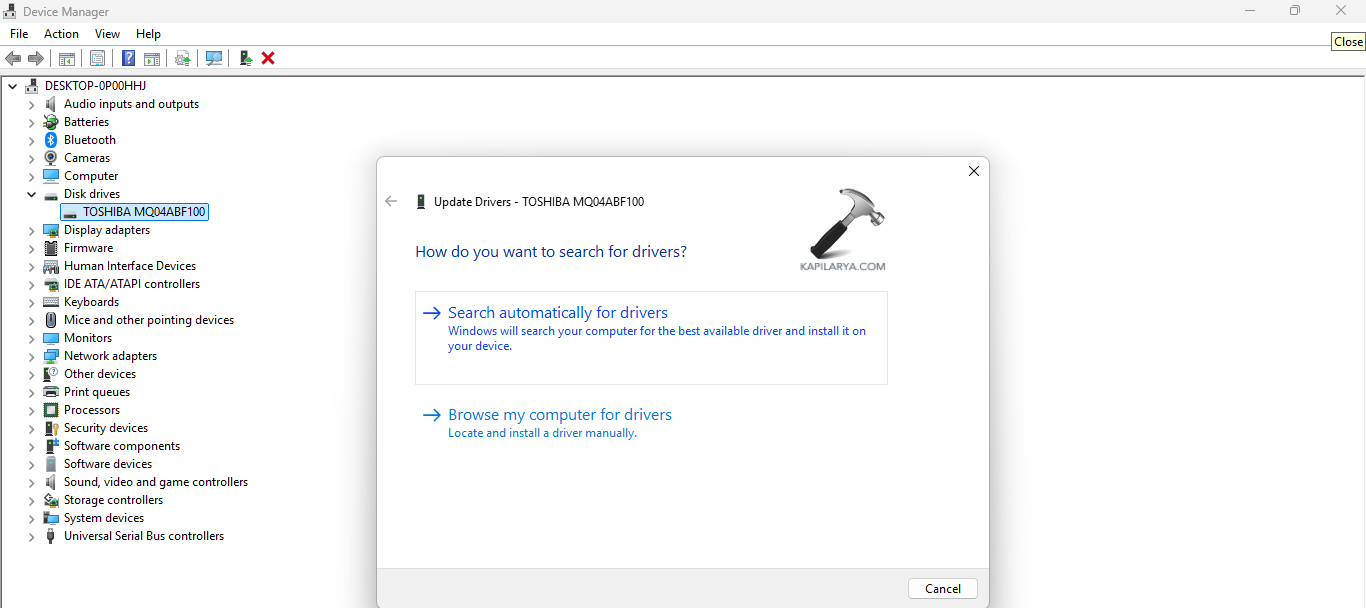Click the Help toolbar icon
1366x608 pixels.
pos(128,57)
